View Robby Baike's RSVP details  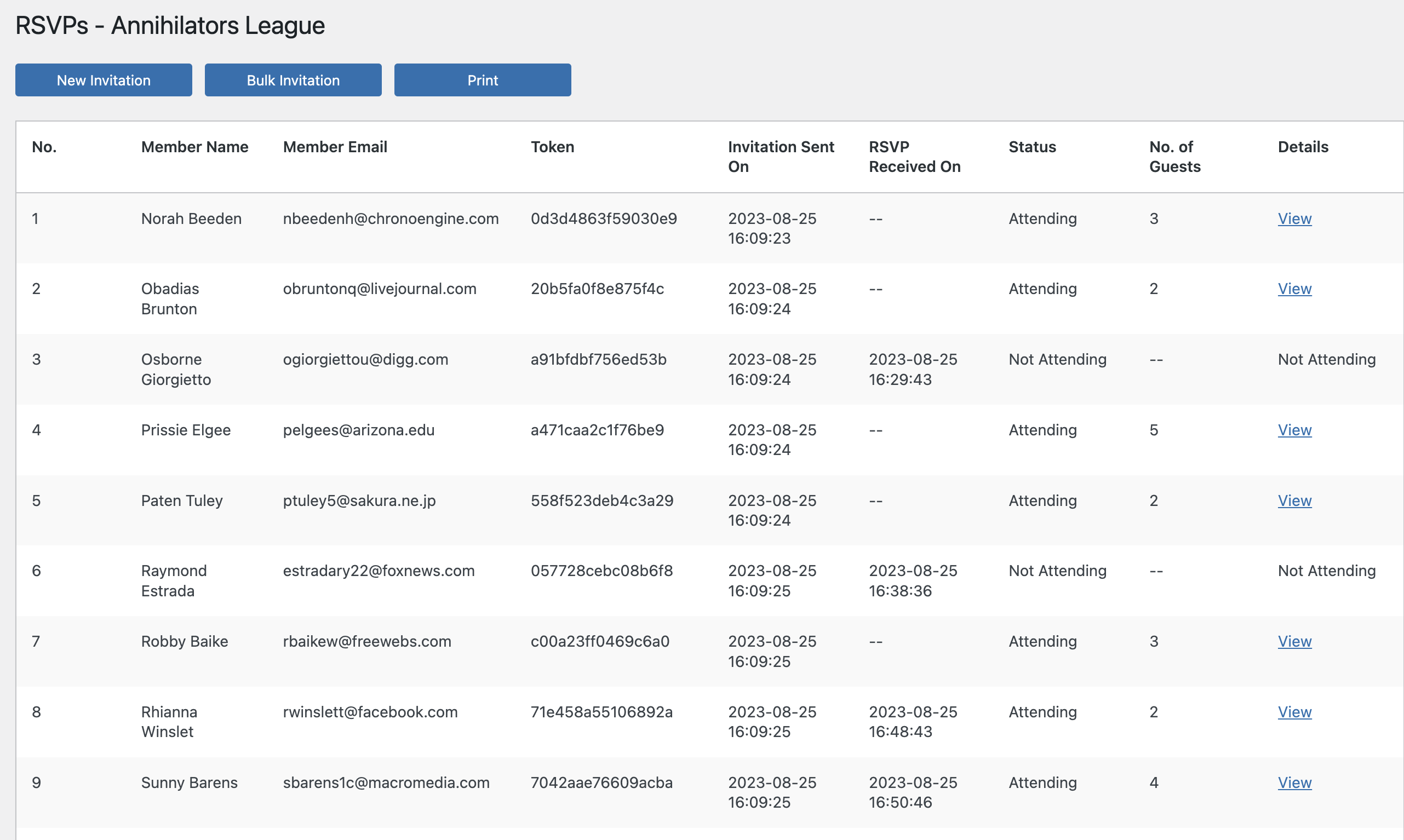(1294, 641)
